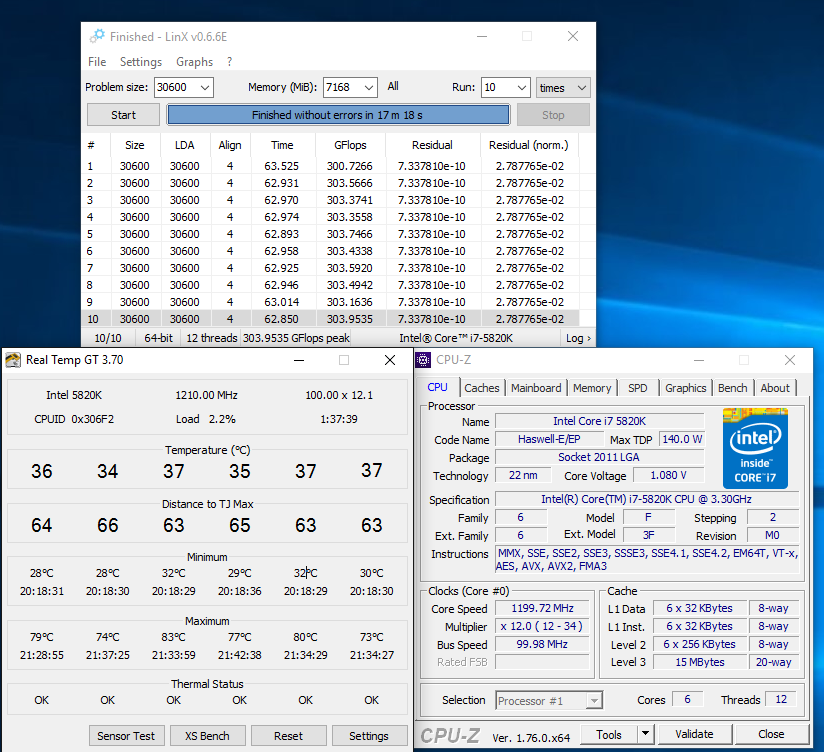This screenshot has width=824, height=752.
Task: Click the CPU-Z title bar icon
Action: (424, 360)
